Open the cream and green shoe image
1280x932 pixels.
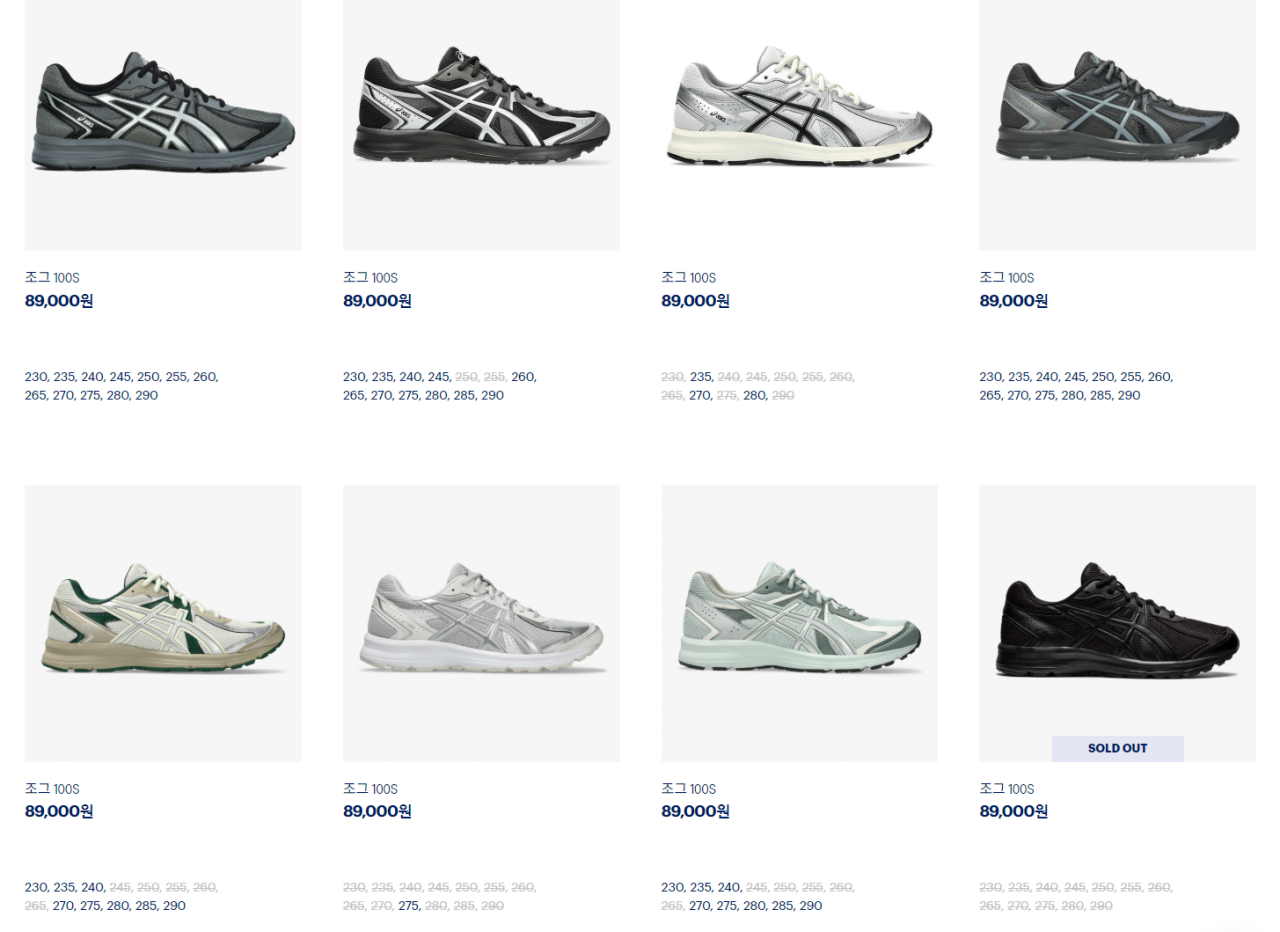(163, 623)
